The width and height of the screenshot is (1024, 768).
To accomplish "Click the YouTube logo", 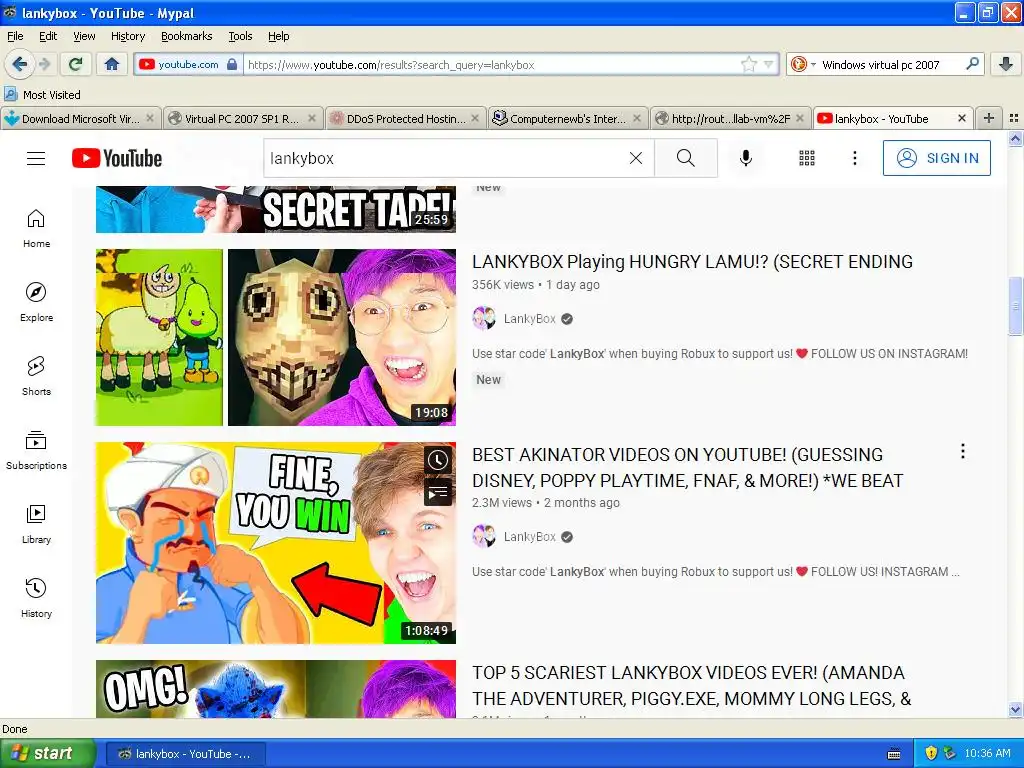I will point(117,158).
